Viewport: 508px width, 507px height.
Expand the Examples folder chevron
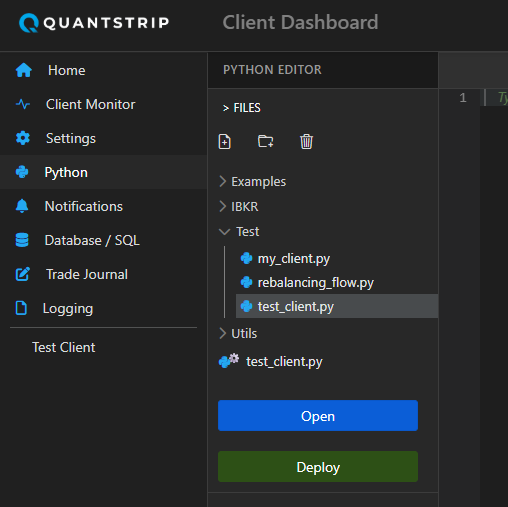click(223, 182)
